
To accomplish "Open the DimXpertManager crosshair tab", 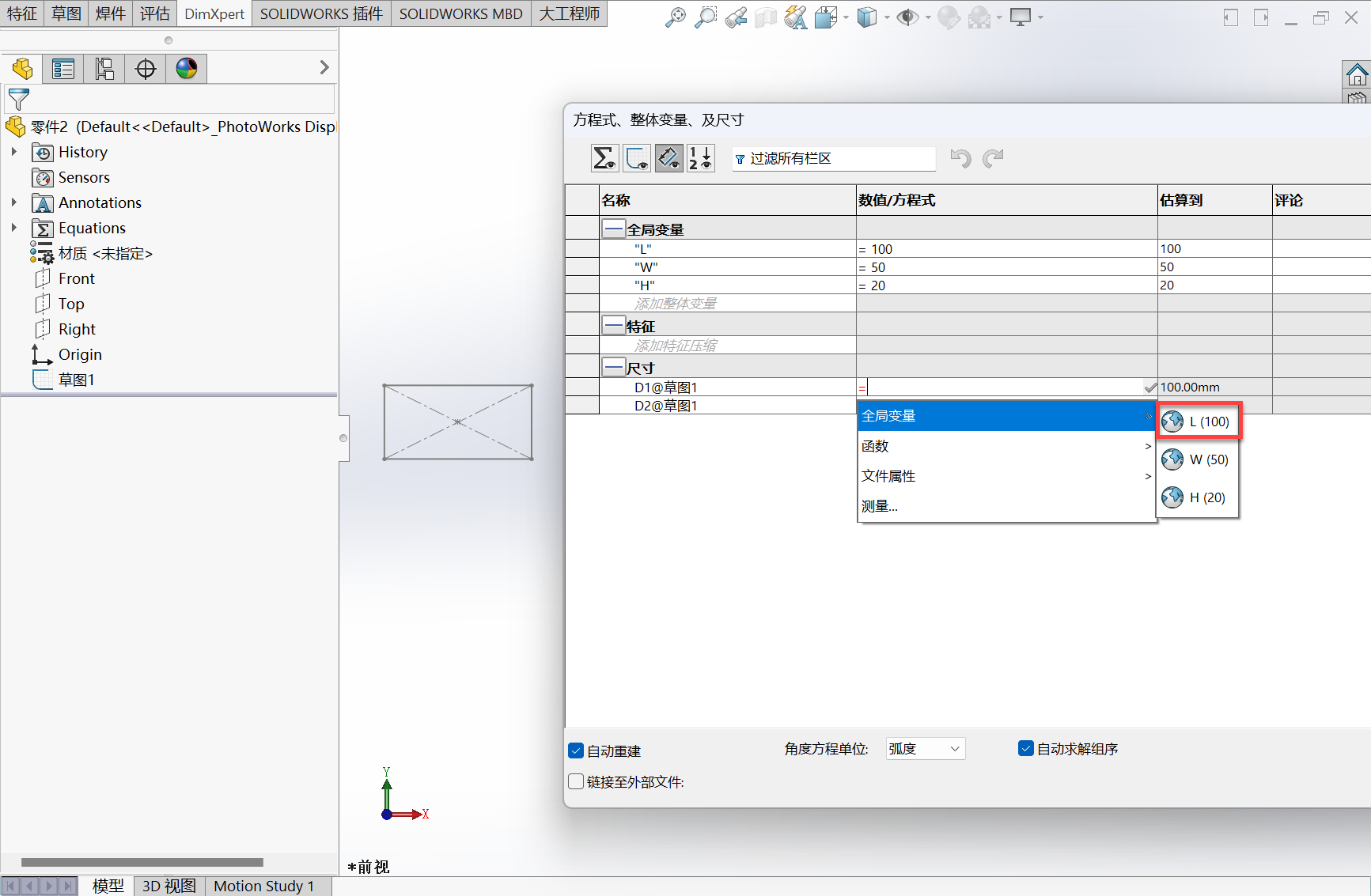I will (146, 69).
